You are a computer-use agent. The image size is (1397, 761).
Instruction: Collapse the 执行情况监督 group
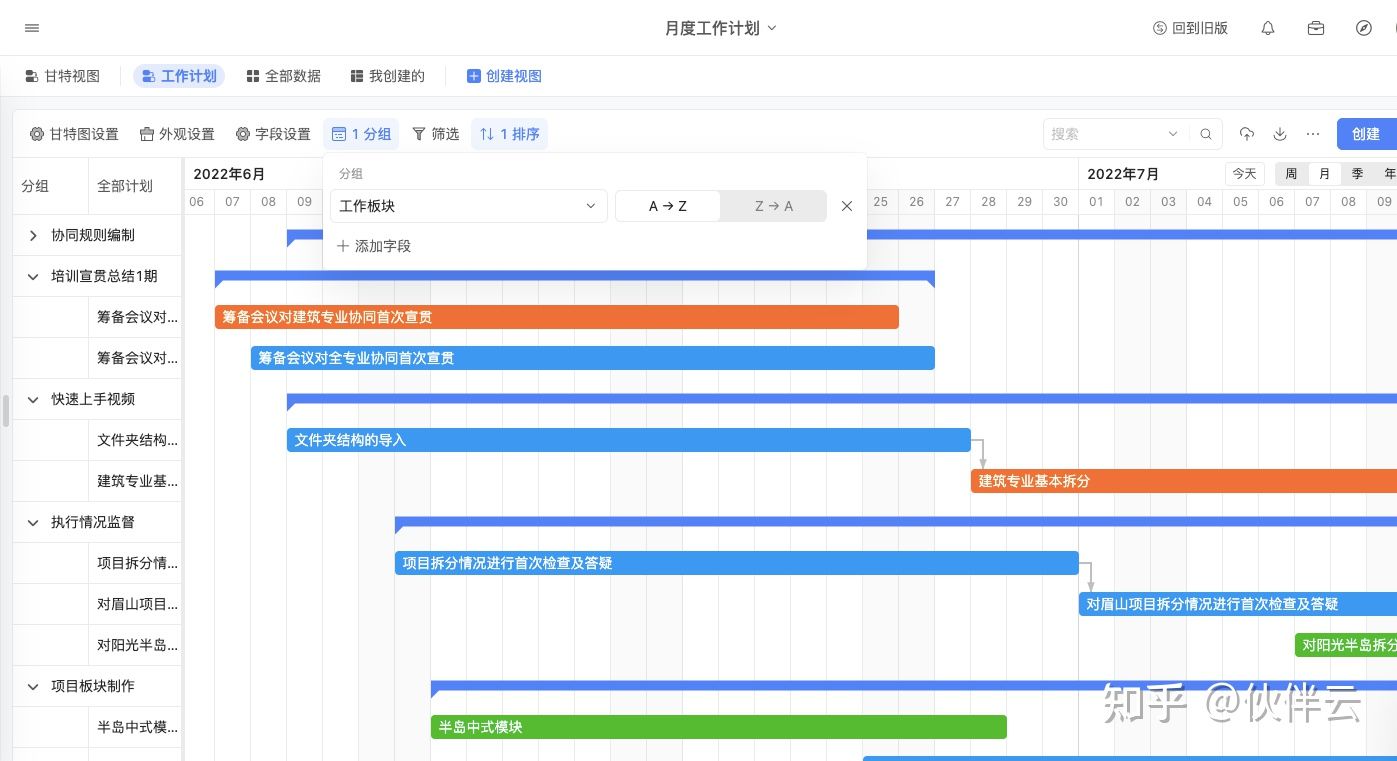tap(33, 522)
